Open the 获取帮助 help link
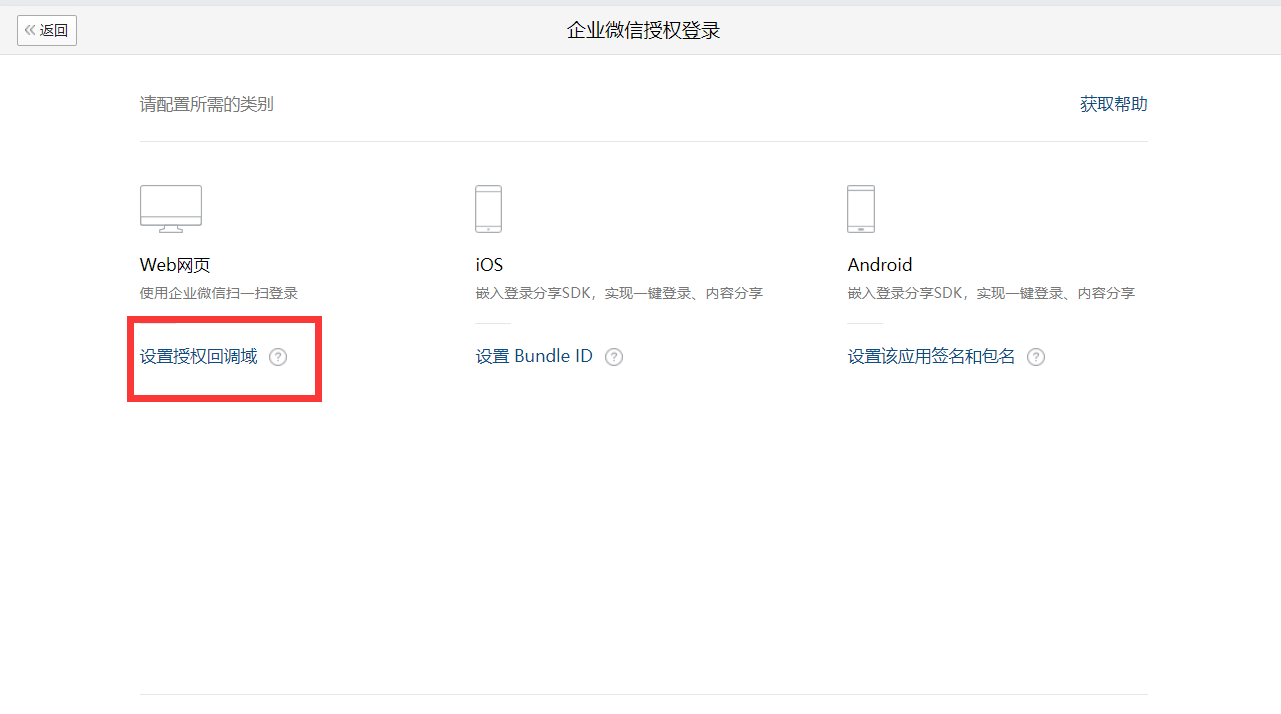 1113,104
